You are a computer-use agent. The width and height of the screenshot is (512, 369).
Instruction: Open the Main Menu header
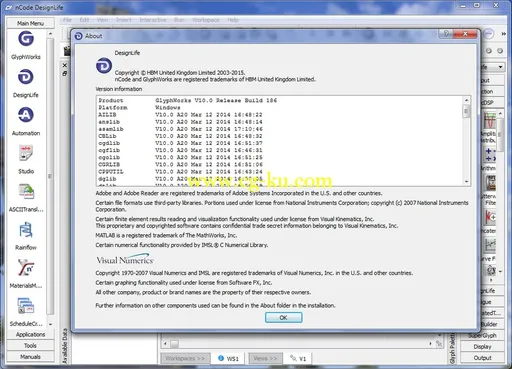click(x=30, y=23)
